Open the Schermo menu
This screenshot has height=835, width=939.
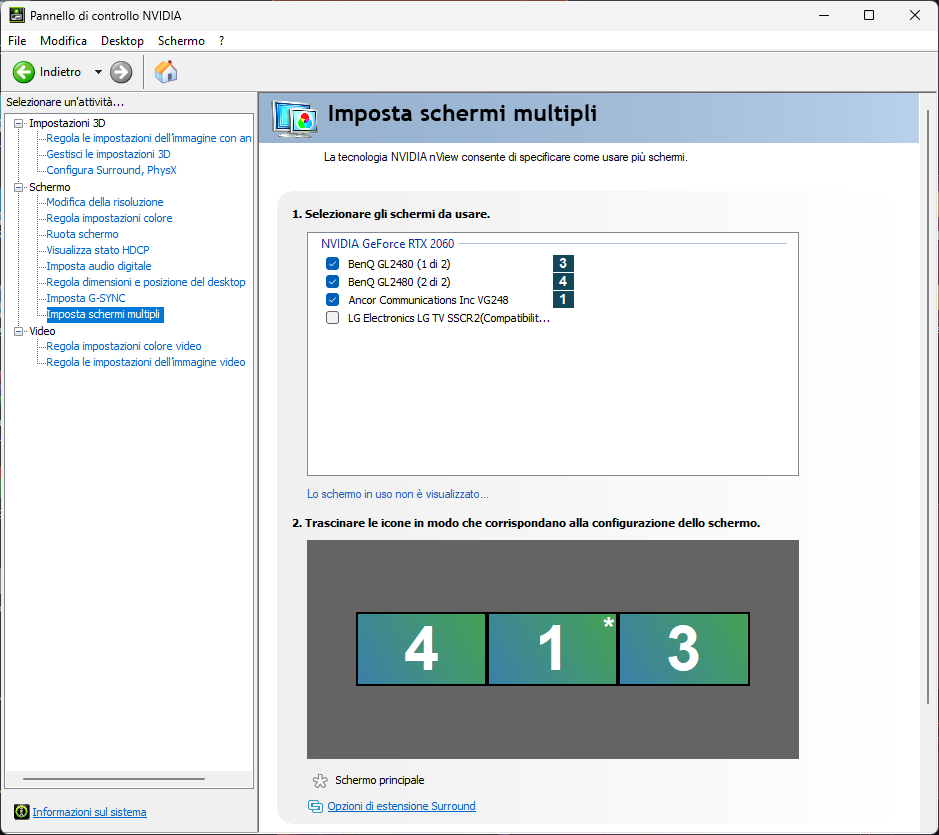[181, 41]
